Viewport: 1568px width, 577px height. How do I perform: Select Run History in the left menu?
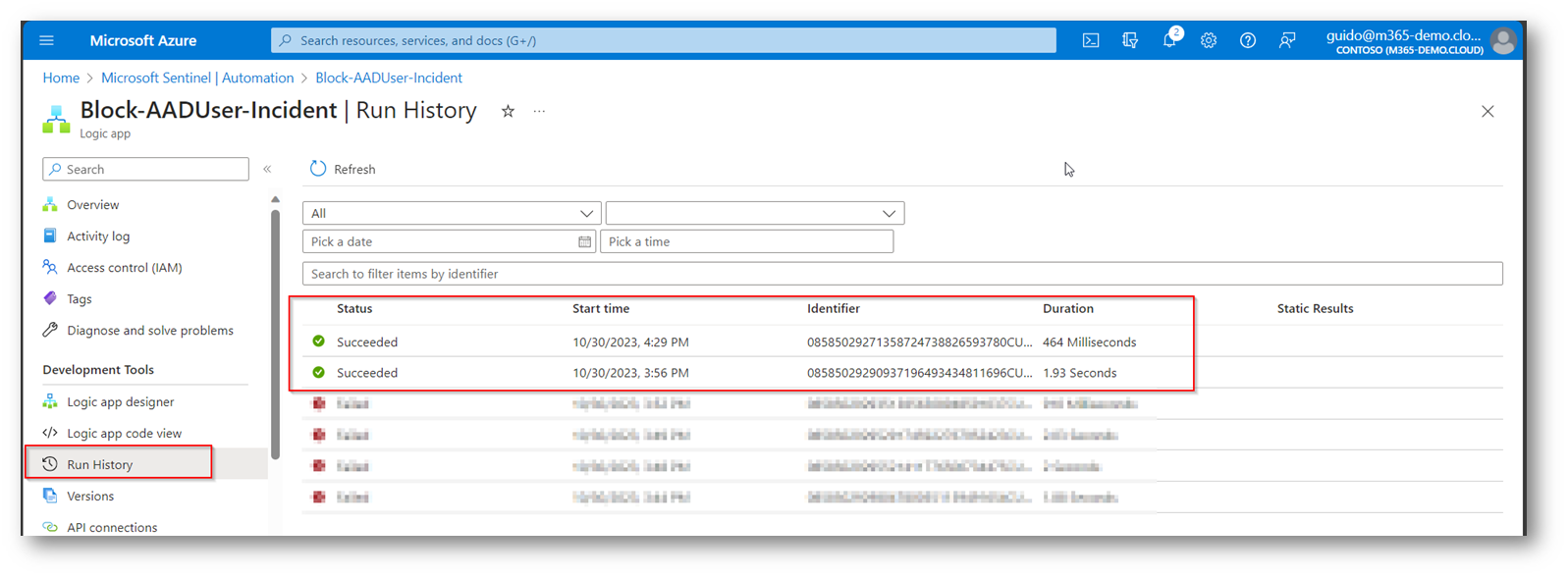coord(100,464)
